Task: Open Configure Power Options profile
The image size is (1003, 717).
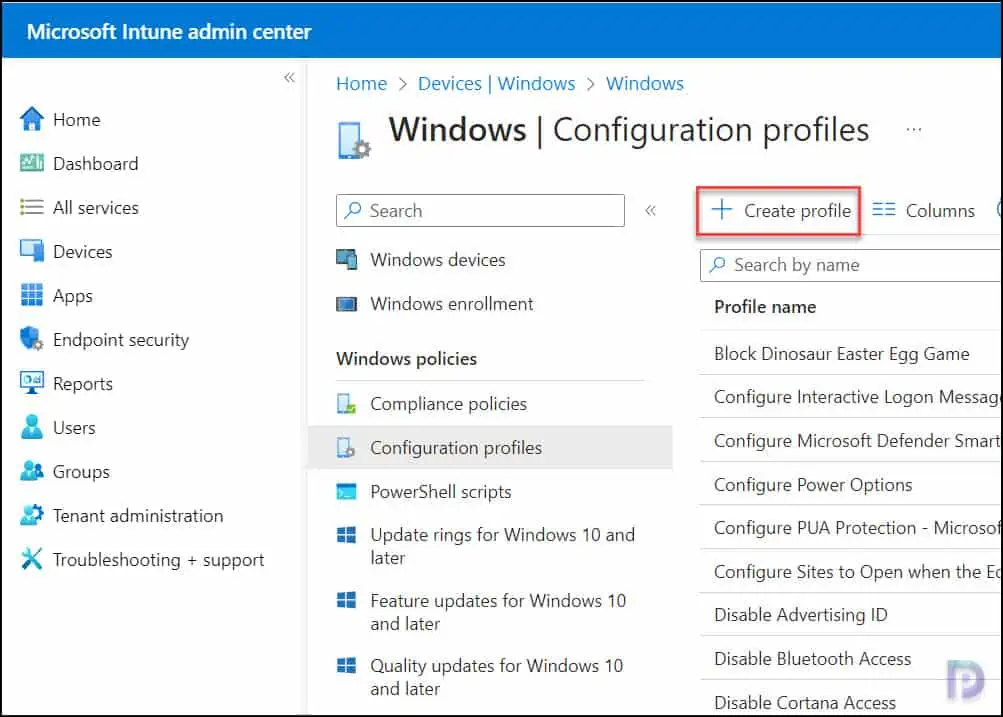Action: pyautogui.click(x=813, y=485)
